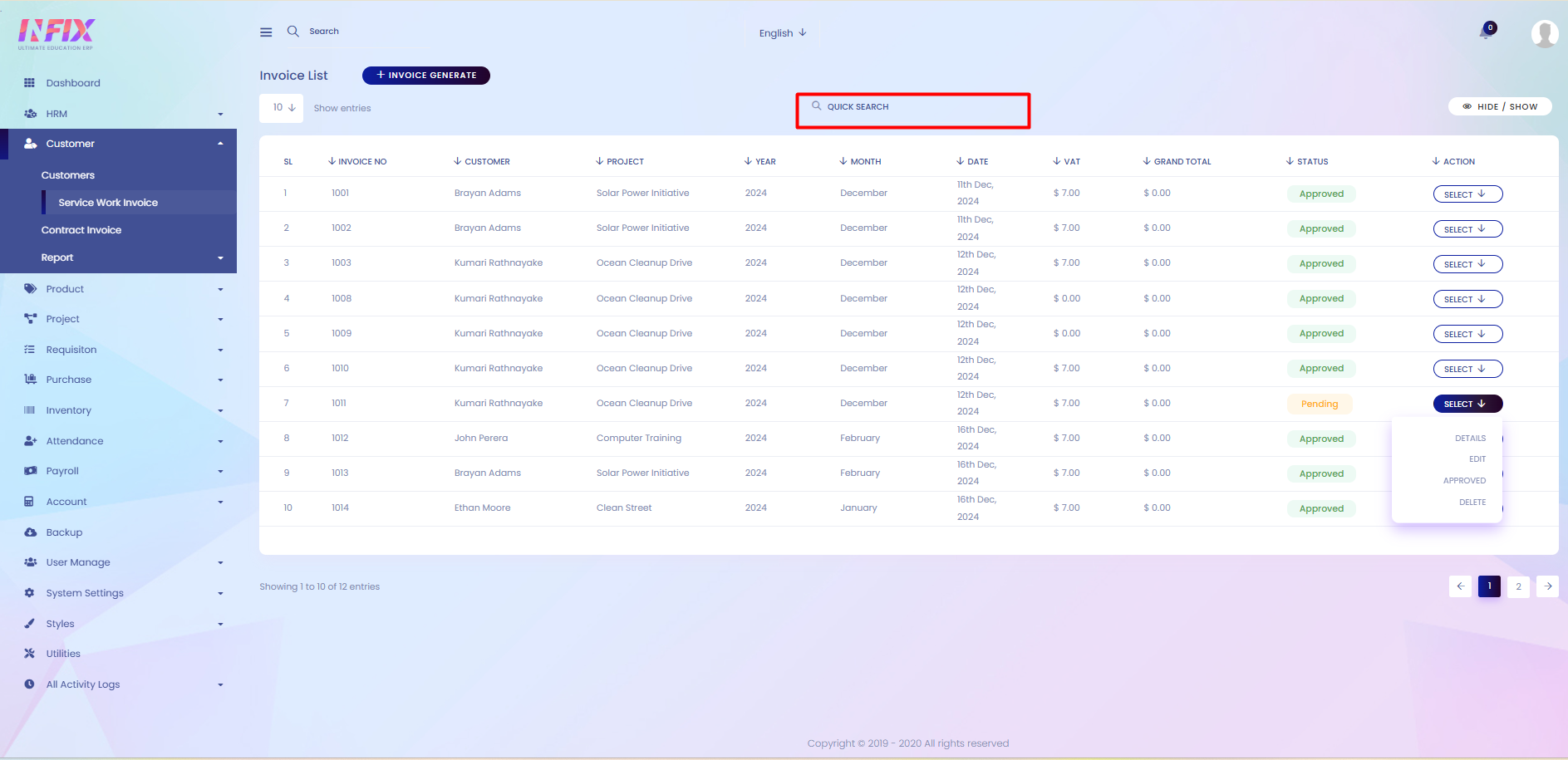Open the notifications bell icon

pos(1486,32)
